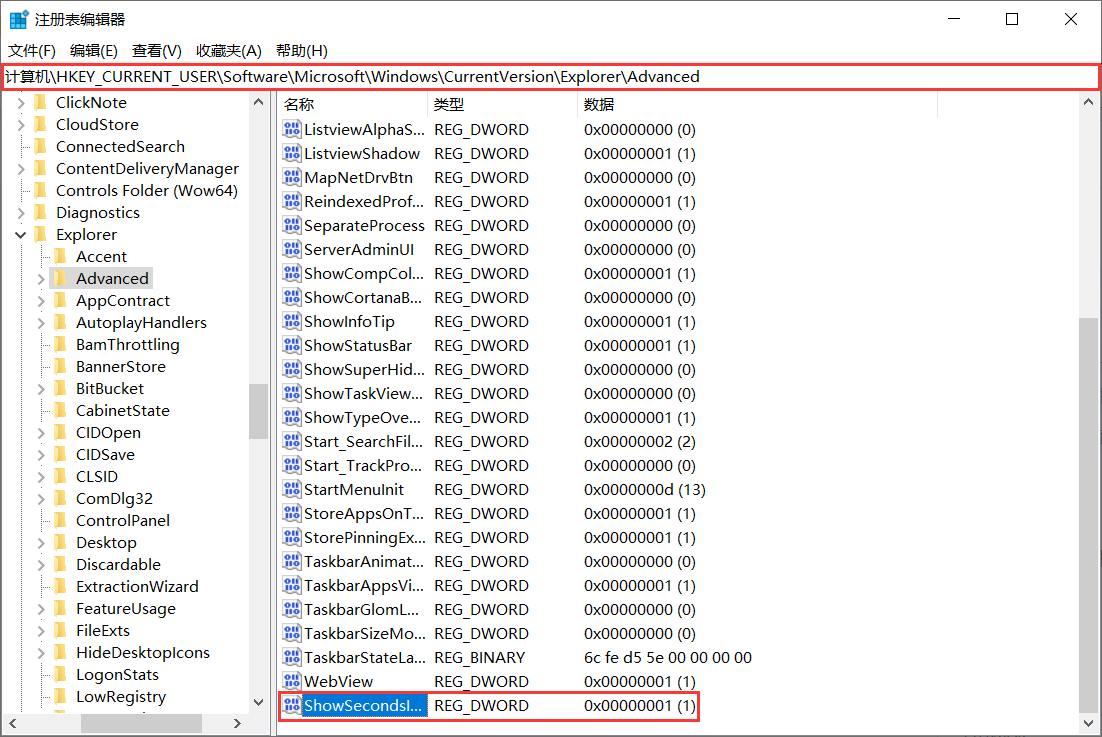Expand the AppContract key
The width and height of the screenshot is (1102, 737).
click(41, 301)
